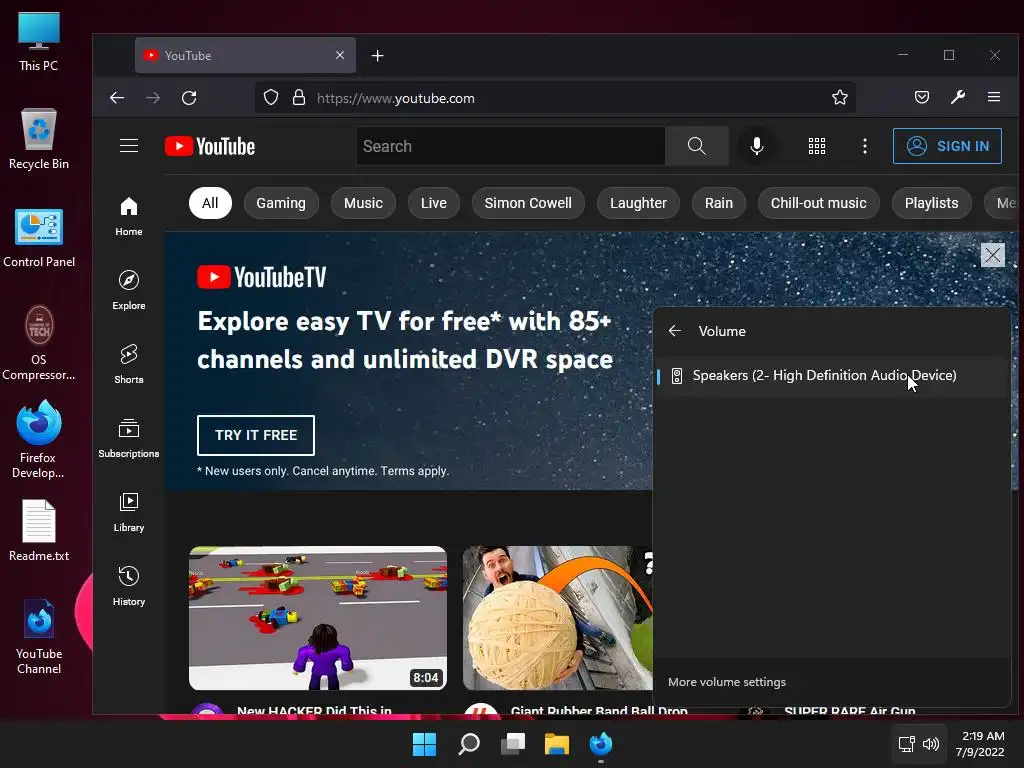Go to Home in the YouTube sidebar
Viewport: 1024px width, 768px height.
129,217
